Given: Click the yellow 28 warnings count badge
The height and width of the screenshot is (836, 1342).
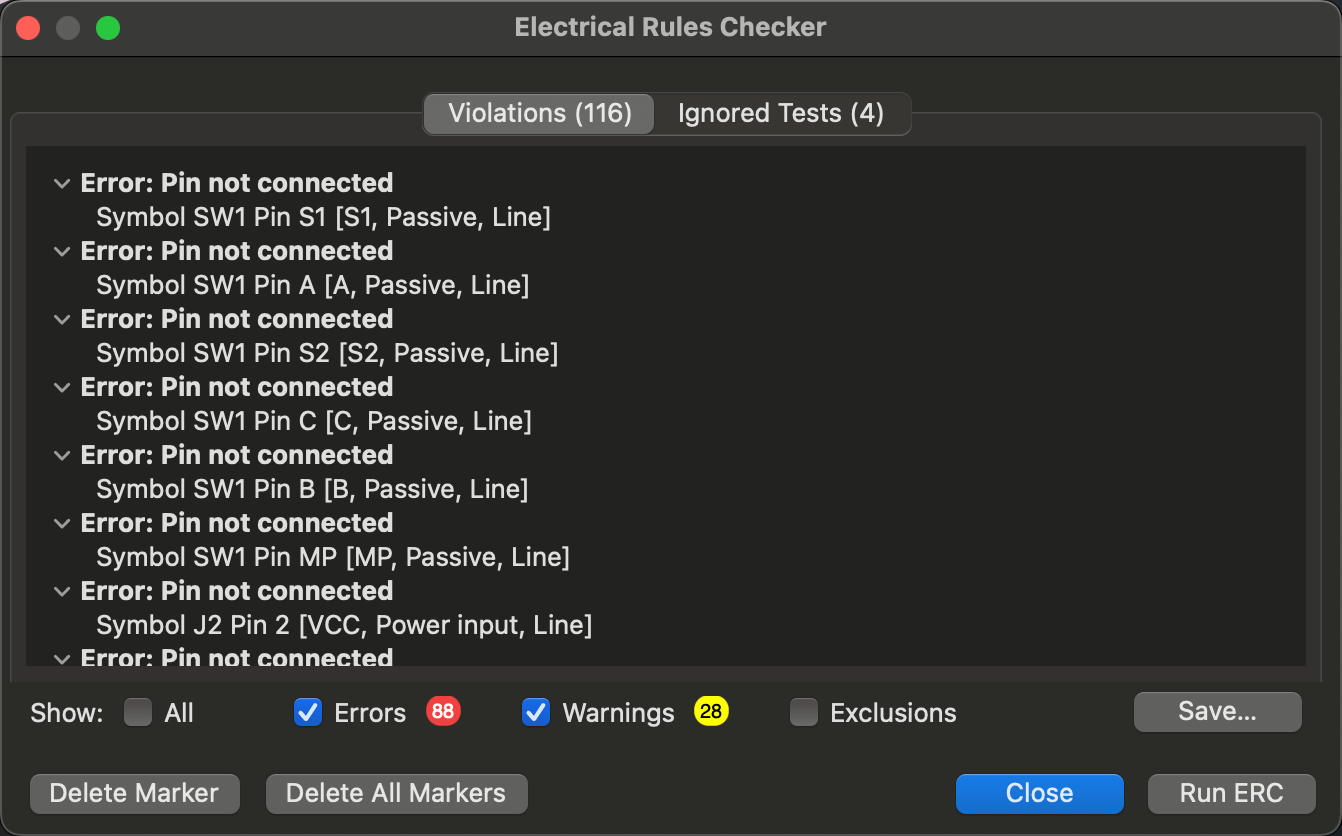Looking at the screenshot, I should click(711, 712).
